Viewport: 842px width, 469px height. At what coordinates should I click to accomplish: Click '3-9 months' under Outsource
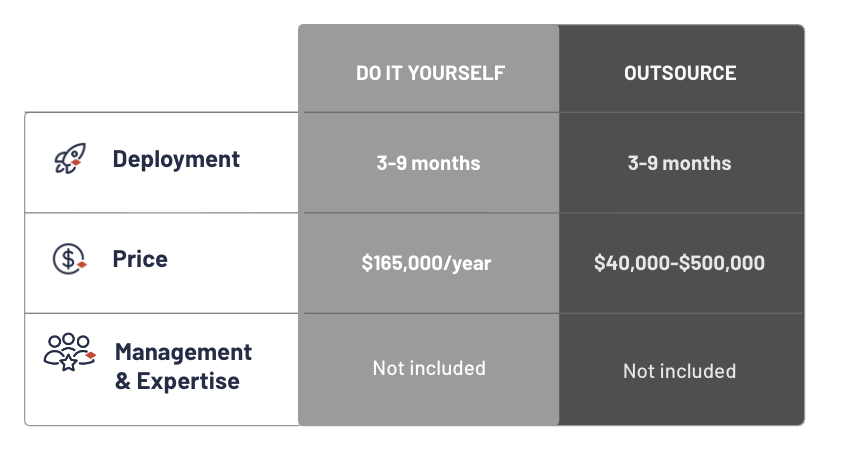tap(679, 163)
